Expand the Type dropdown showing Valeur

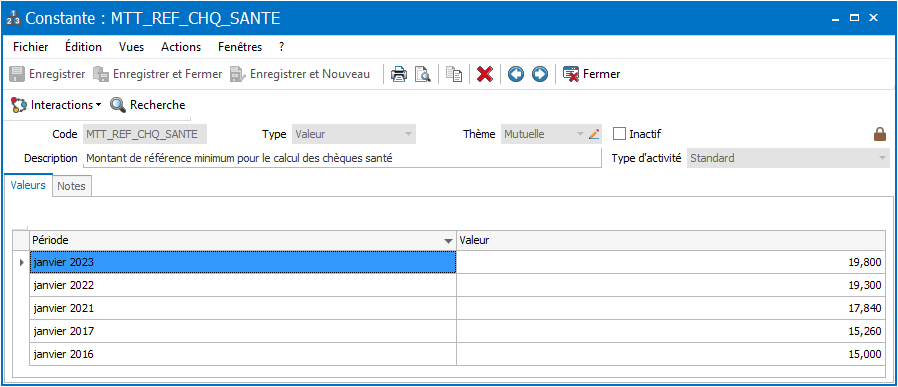(x=408, y=135)
